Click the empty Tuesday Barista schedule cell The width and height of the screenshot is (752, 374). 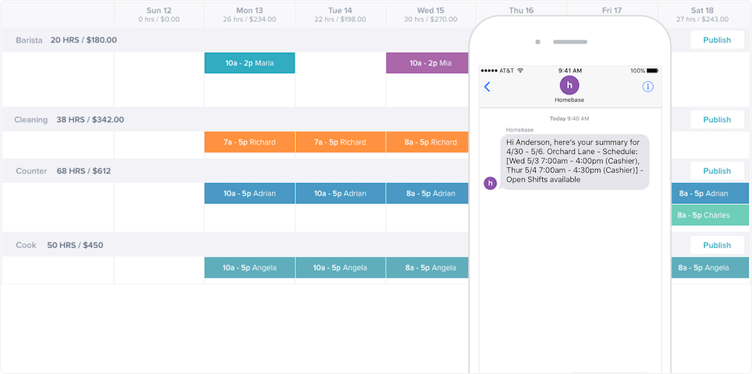pos(341,79)
